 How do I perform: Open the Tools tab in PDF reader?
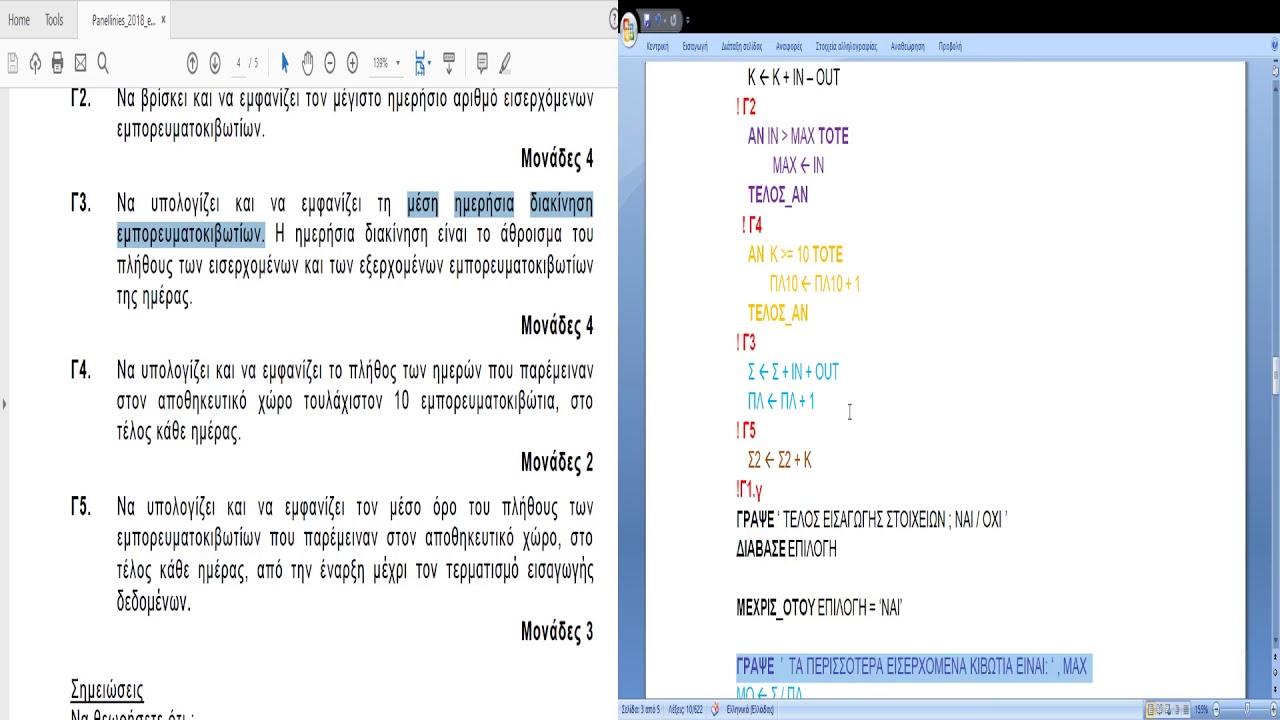[x=54, y=20]
